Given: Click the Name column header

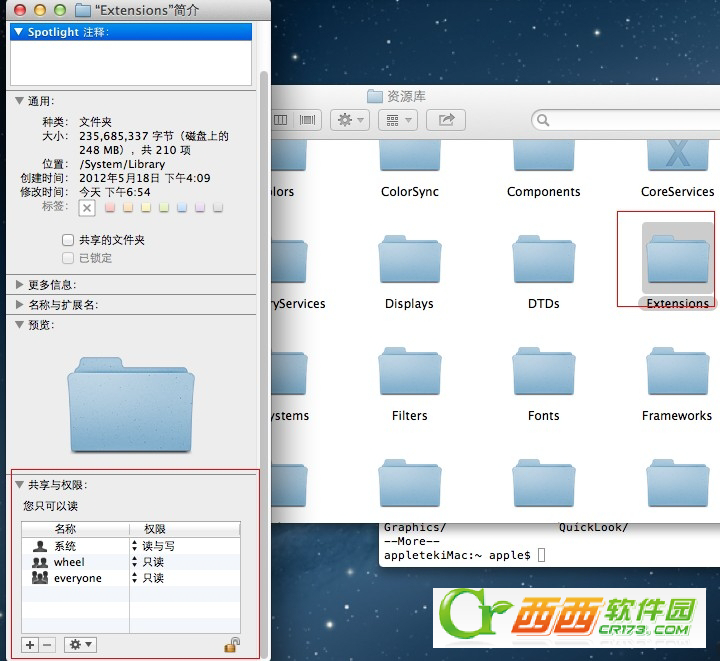Looking at the screenshot, I should point(75,529).
